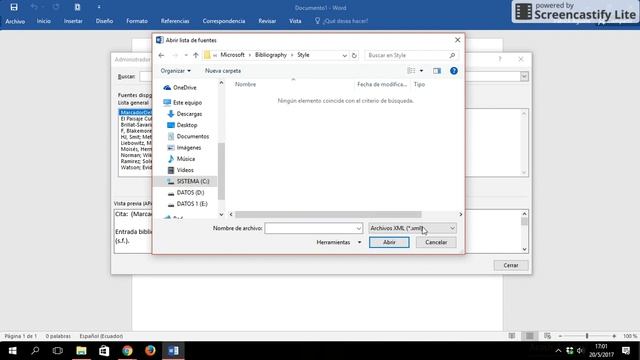Click the Undo icon in quick access toolbar
Image resolution: width=640 pixels, height=360 pixels.
tap(34, 7)
